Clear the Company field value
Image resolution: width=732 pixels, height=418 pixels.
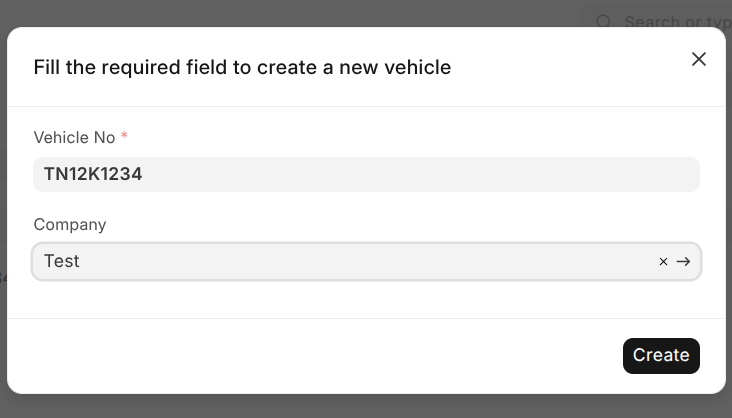click(663, 262)
